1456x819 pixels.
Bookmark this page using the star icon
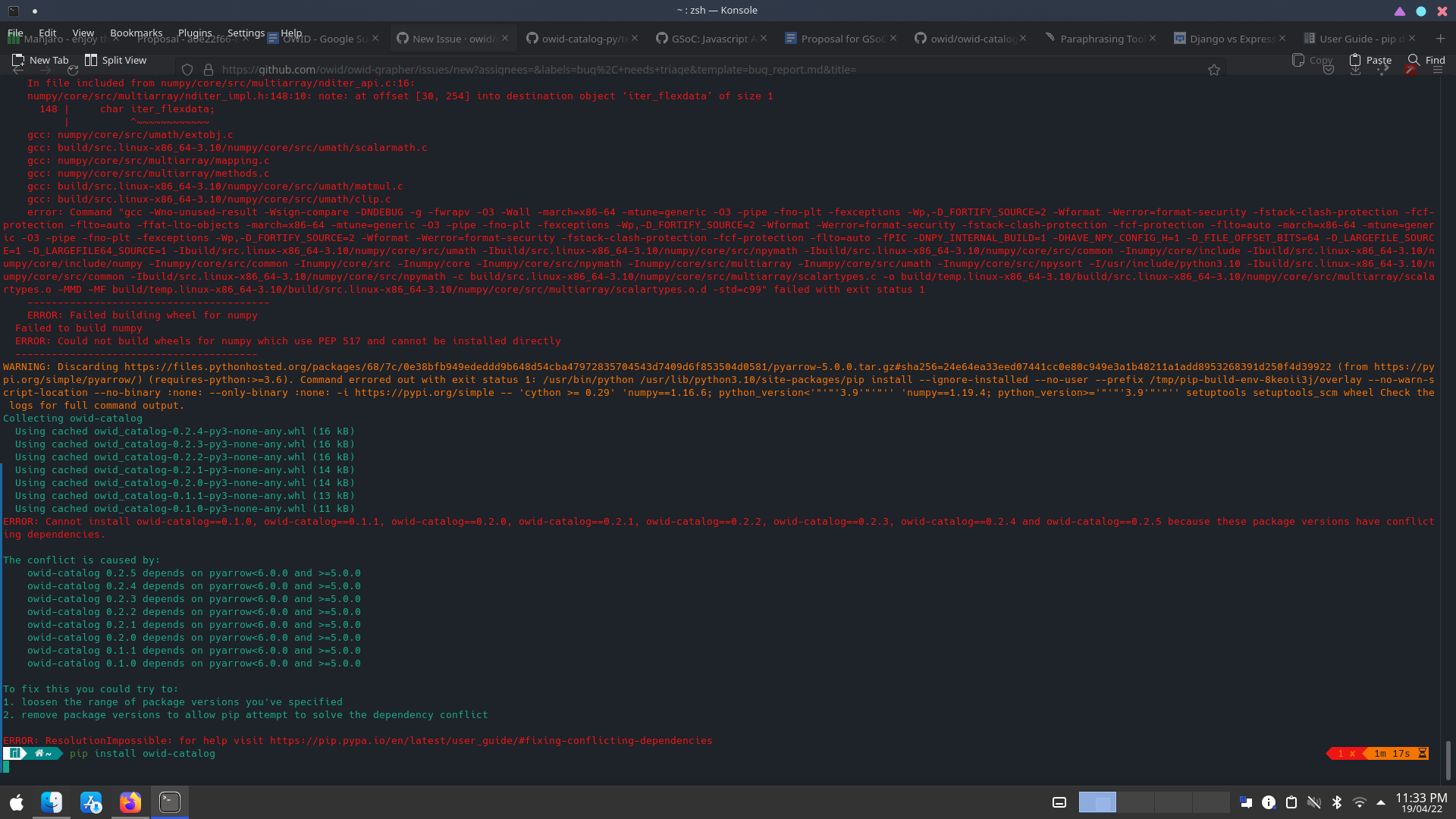pyautogui.click(x=1214, y=69)
